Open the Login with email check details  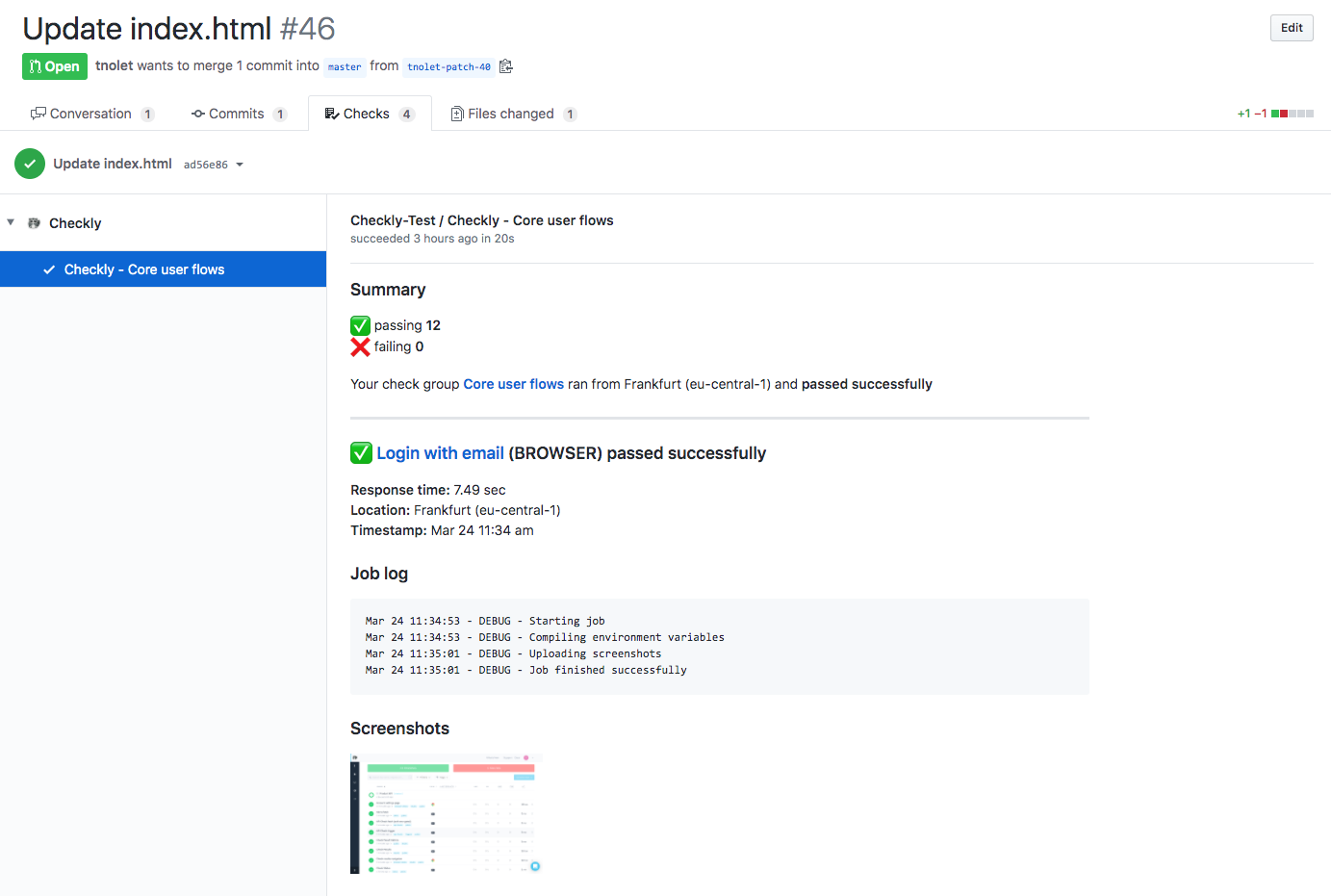440,452
